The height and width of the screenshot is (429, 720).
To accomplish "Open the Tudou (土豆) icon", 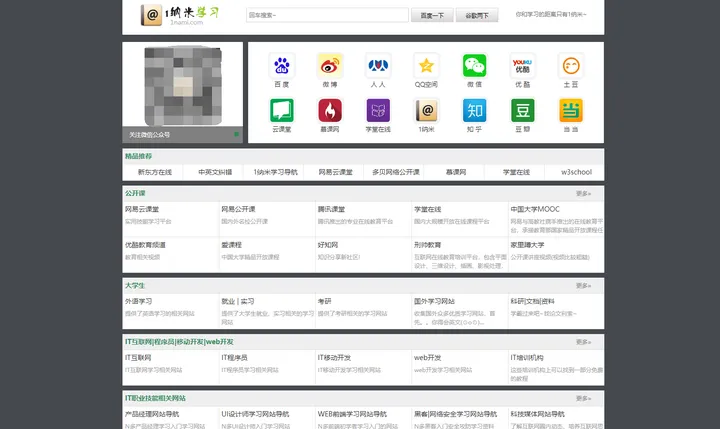I will [571, 66].
